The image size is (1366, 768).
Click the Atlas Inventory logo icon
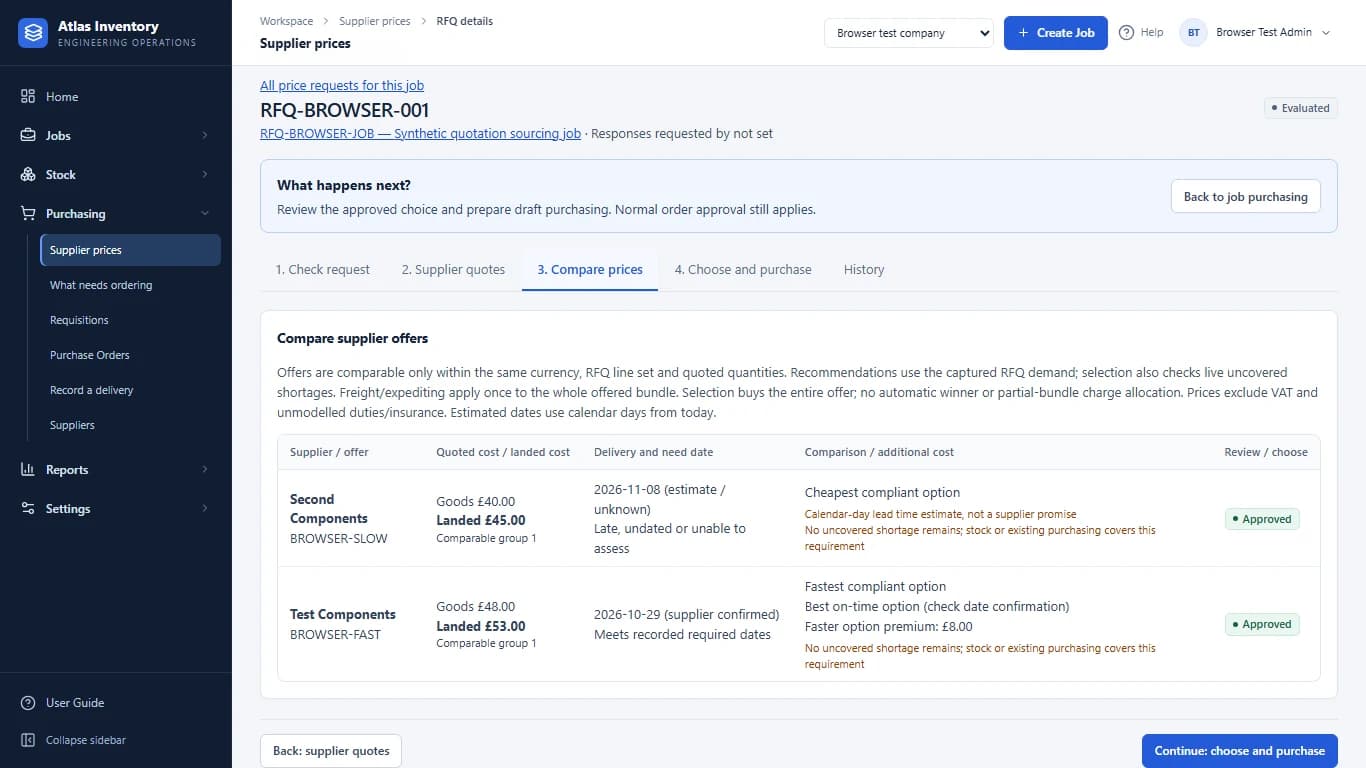[x=34, y=33]
